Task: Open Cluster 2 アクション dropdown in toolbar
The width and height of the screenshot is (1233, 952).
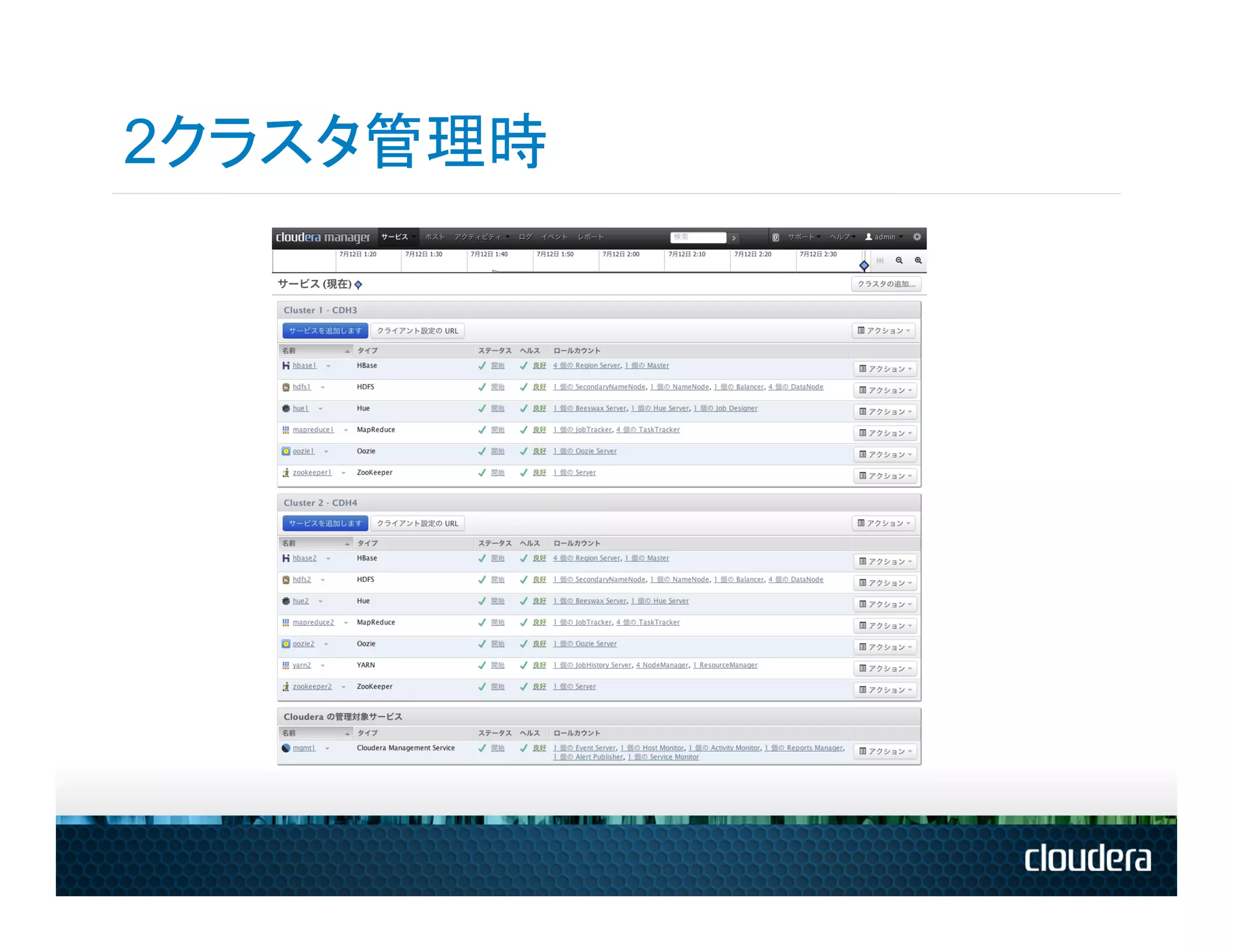Action: (x=883, y=524)
